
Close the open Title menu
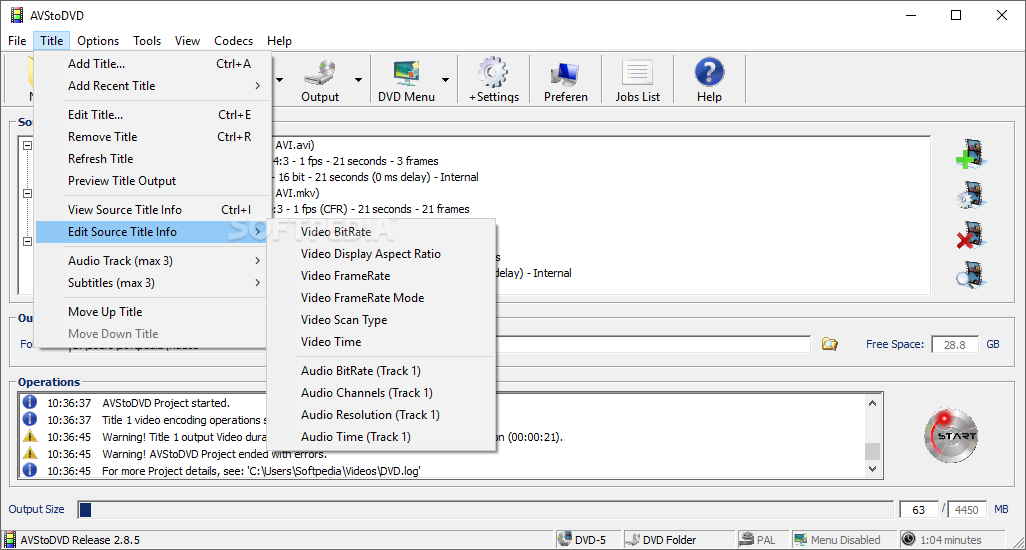tap(52, 41)
